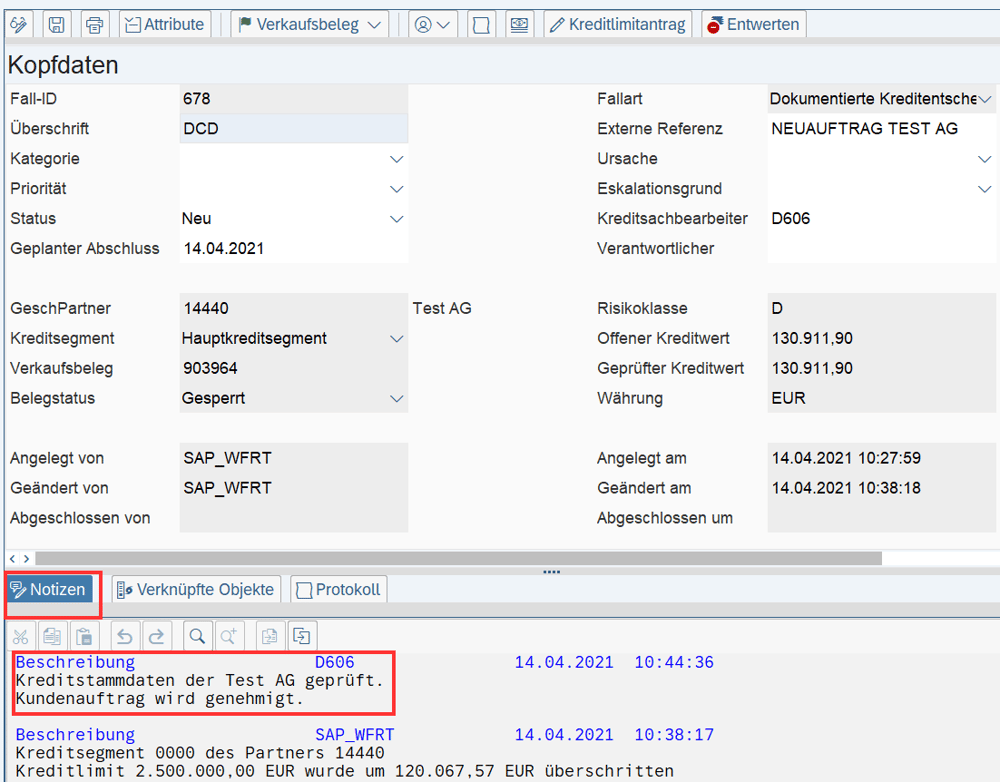
Task: Save the case with the diskette icon
Action: tap(57, 24)
